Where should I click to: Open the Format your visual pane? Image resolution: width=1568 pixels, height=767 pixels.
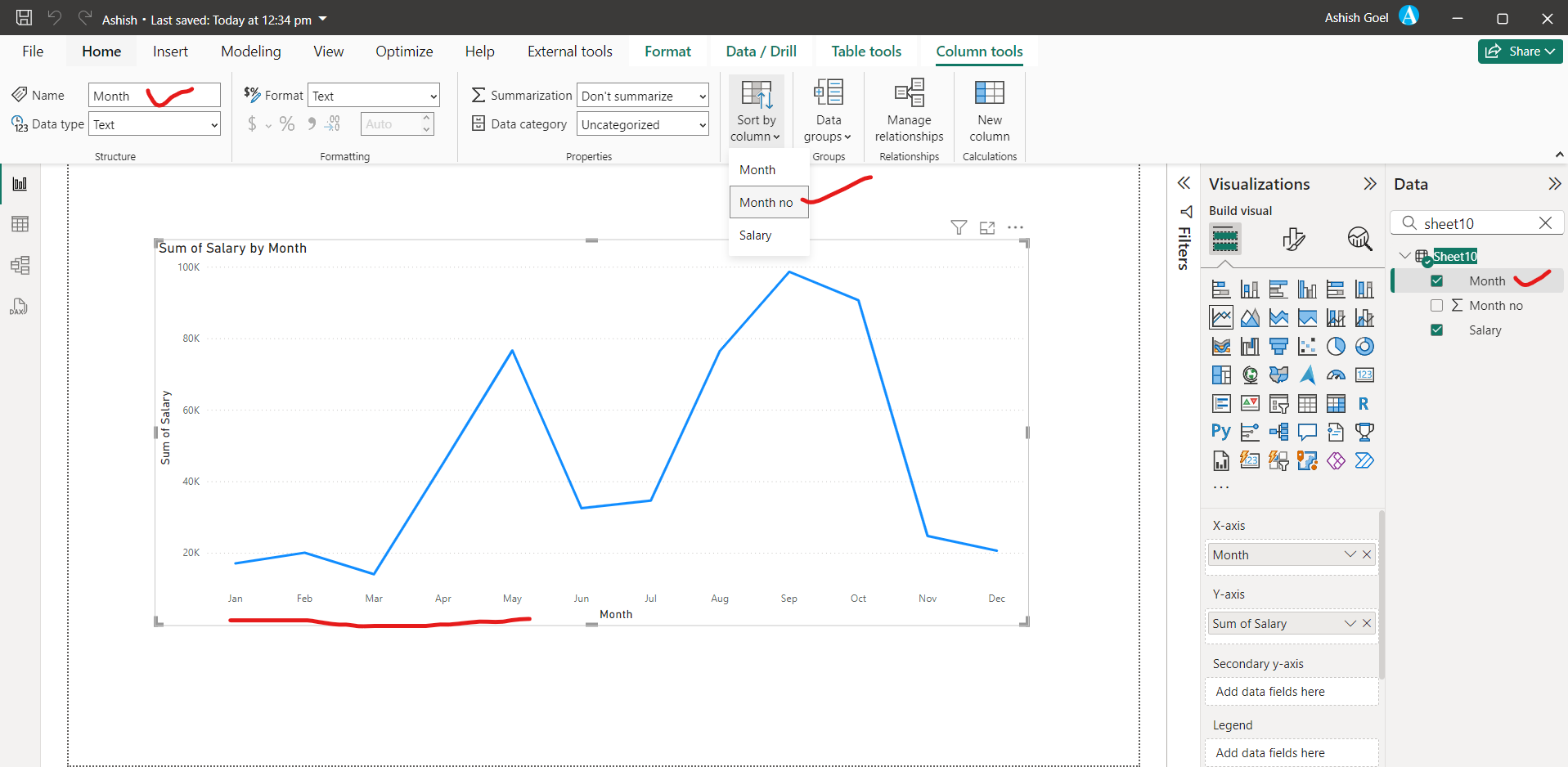(x=1294, y=239)
